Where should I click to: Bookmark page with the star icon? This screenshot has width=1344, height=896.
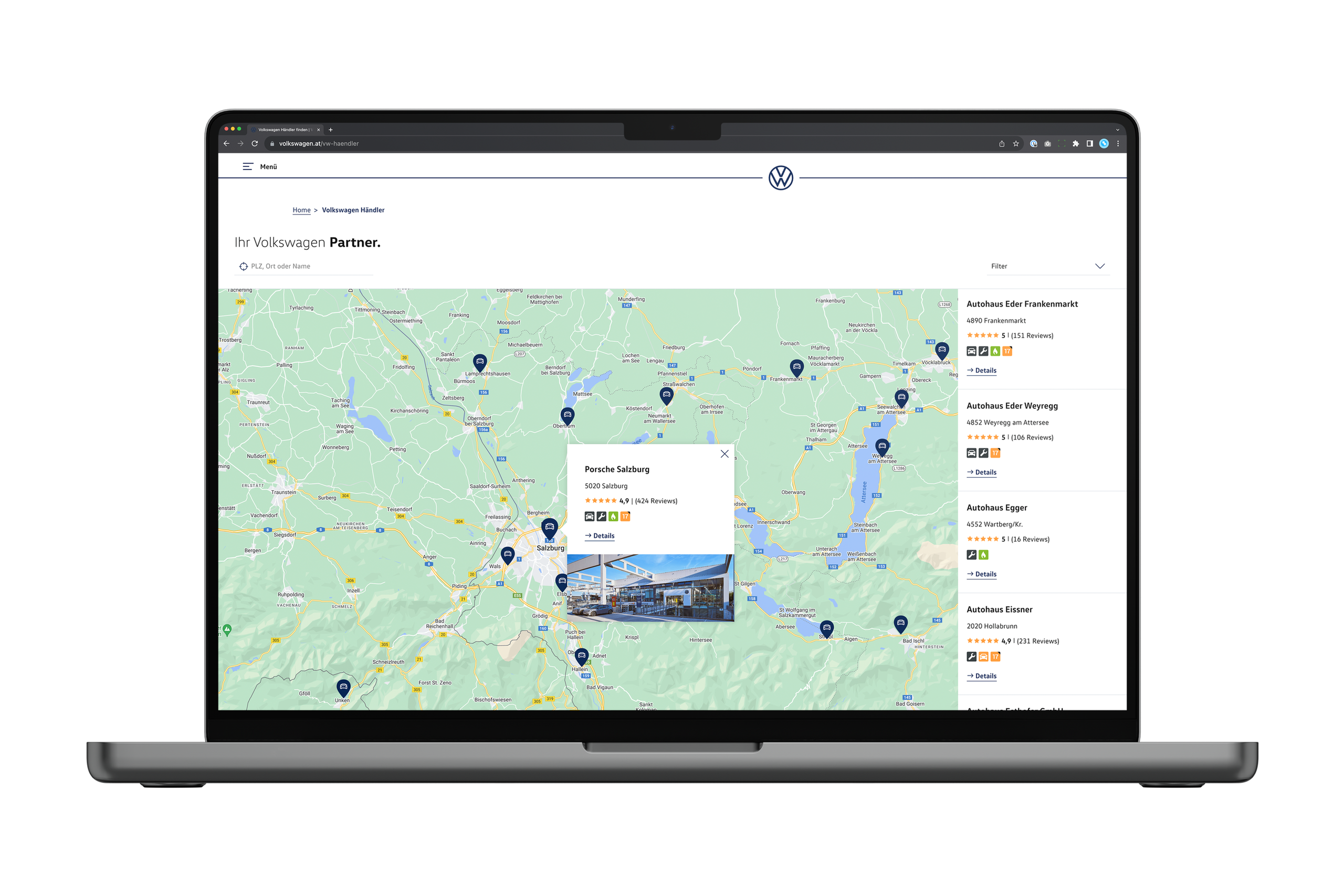click(1015, 144)
